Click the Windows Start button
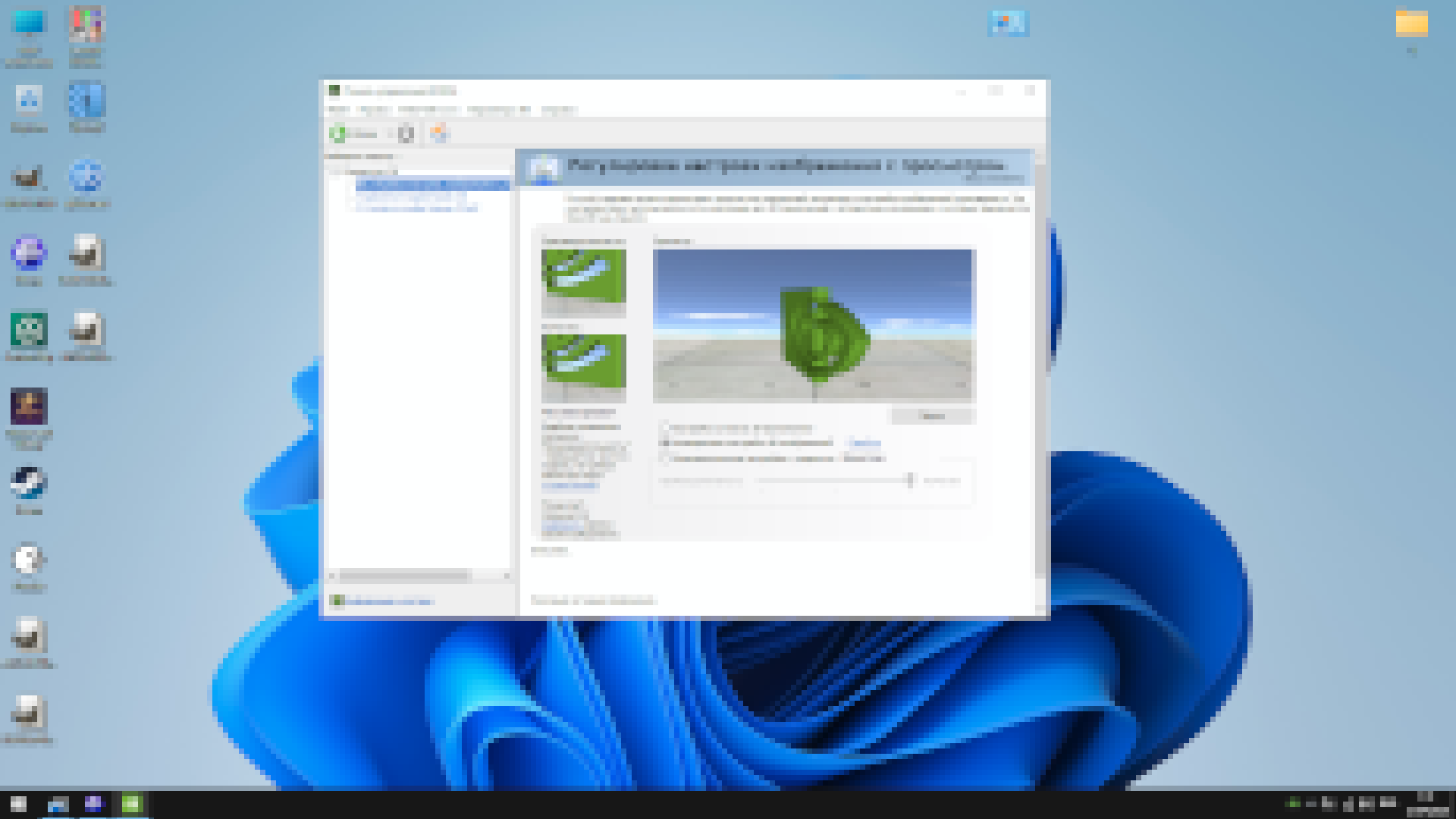The image size is (1456, 819). point(18,804)
